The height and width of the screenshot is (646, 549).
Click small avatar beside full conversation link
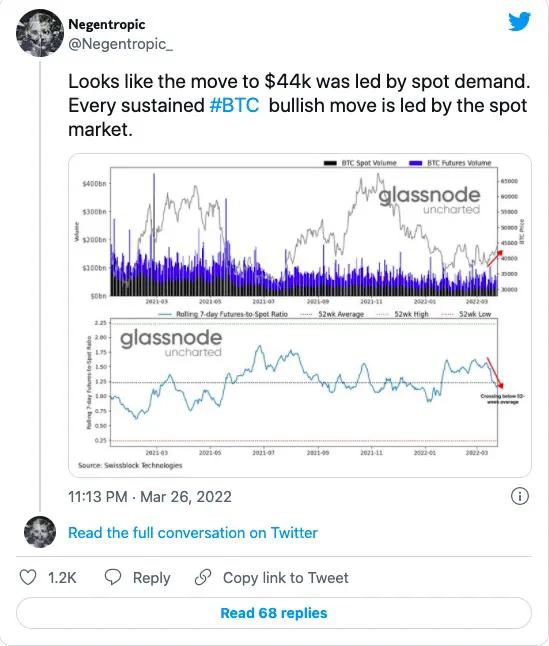coord(40,532)
